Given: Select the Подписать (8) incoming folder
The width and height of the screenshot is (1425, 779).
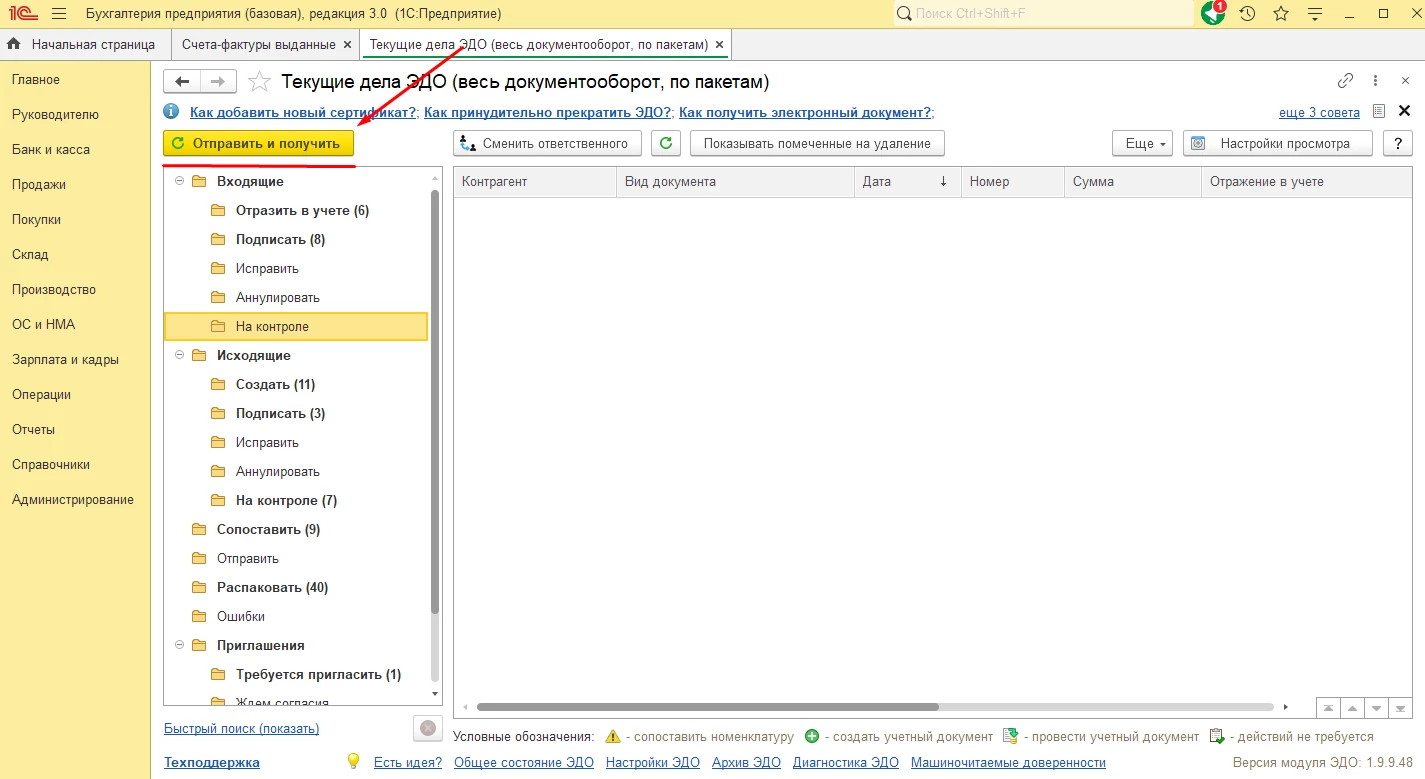Looking at the screenshot, I should 280,240.
